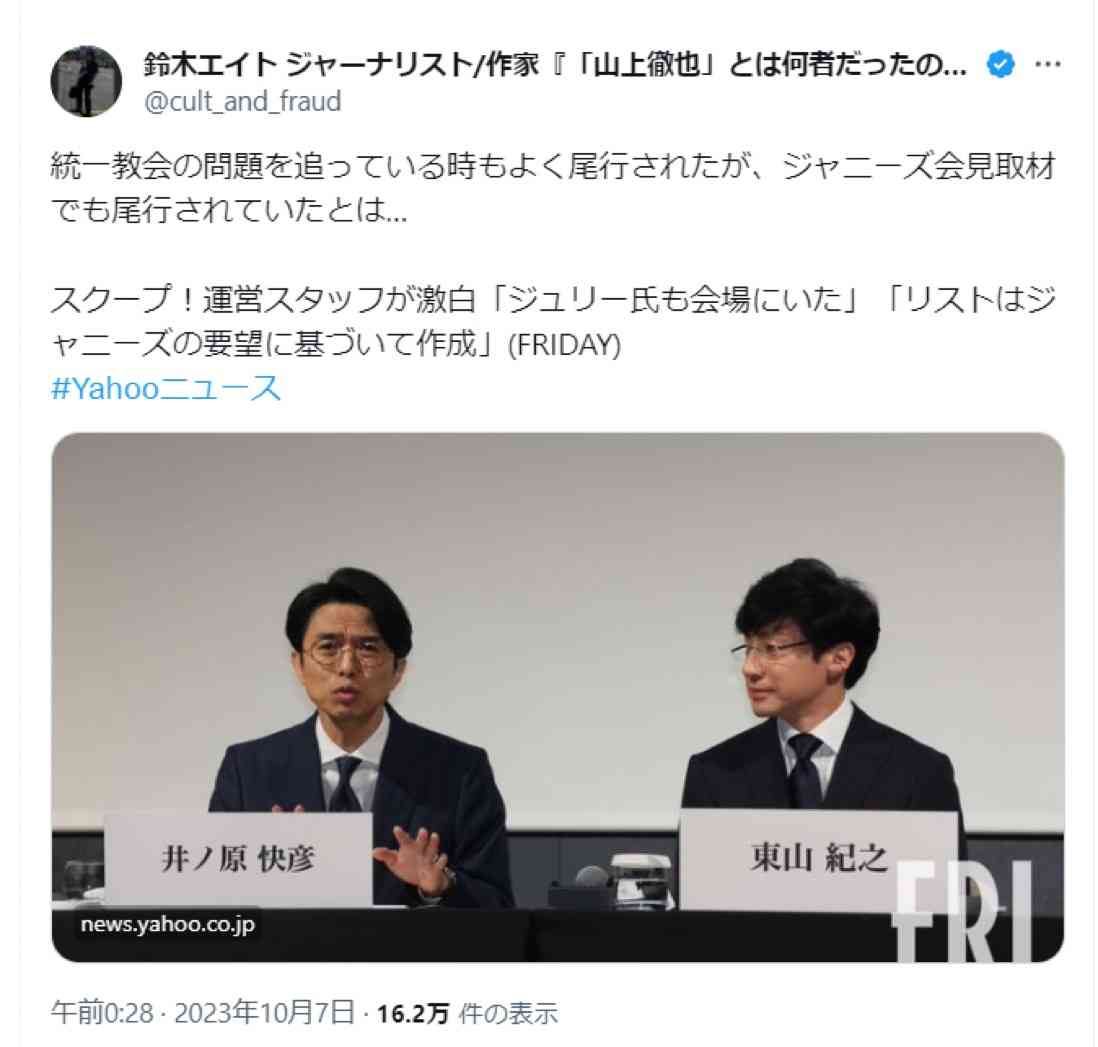Click the blue verified badge icon
1098x1047 pixels.
[x=1000, y=64]
